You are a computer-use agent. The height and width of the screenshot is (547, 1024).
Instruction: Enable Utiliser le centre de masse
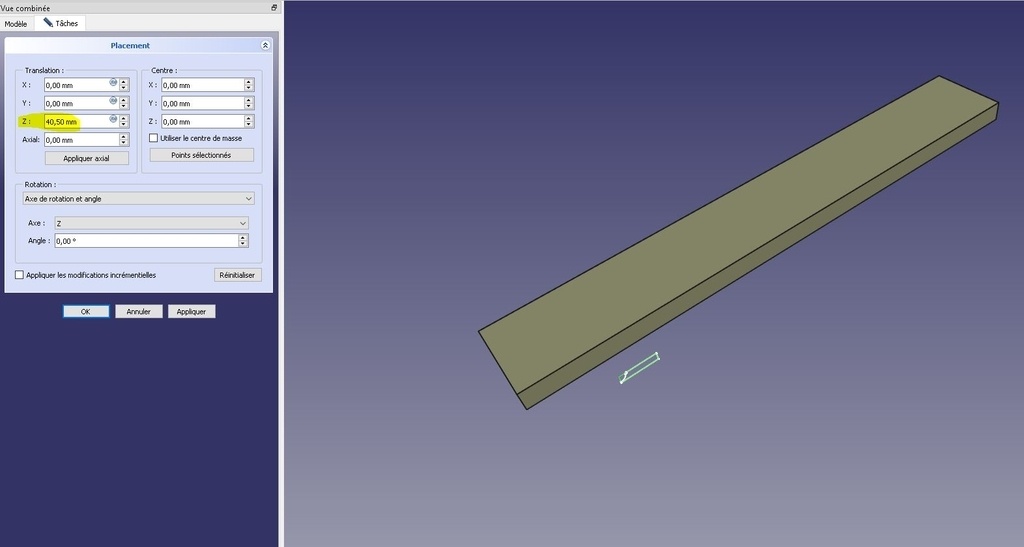pos(153,138)
